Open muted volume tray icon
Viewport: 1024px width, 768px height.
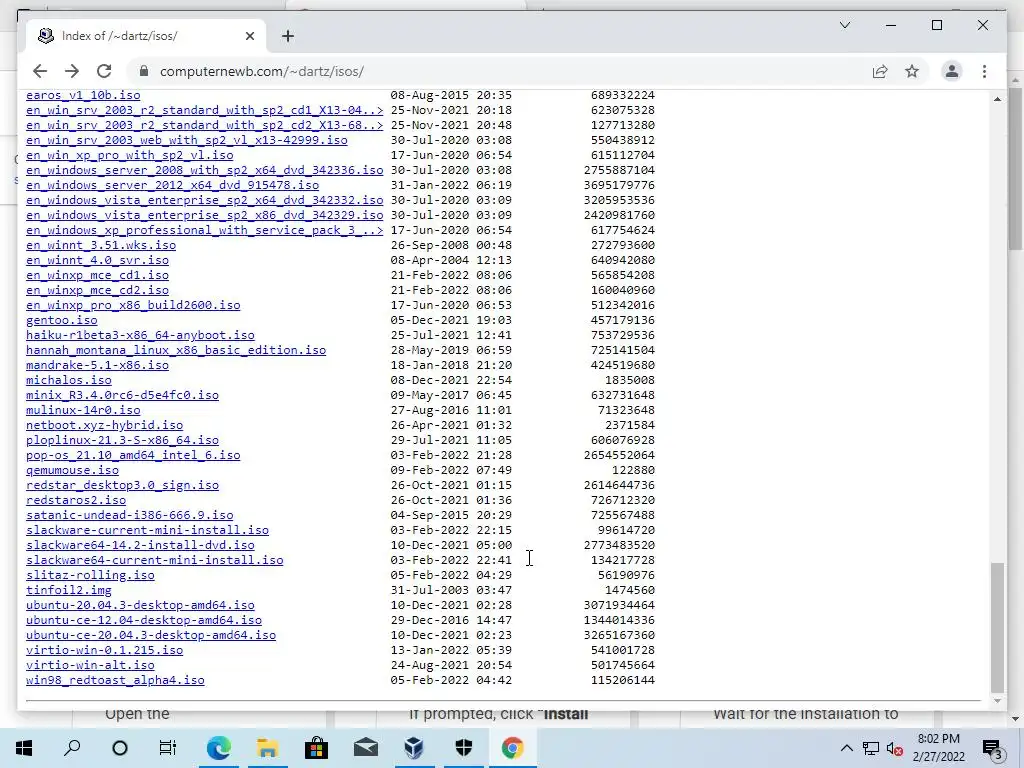[x=895, y=748]
